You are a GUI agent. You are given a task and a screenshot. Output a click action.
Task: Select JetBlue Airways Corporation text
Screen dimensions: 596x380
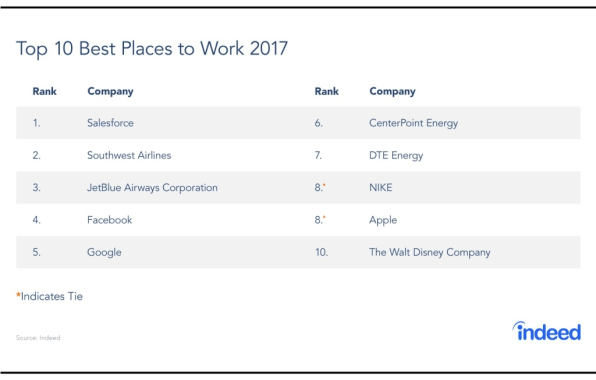coord(152,188)
